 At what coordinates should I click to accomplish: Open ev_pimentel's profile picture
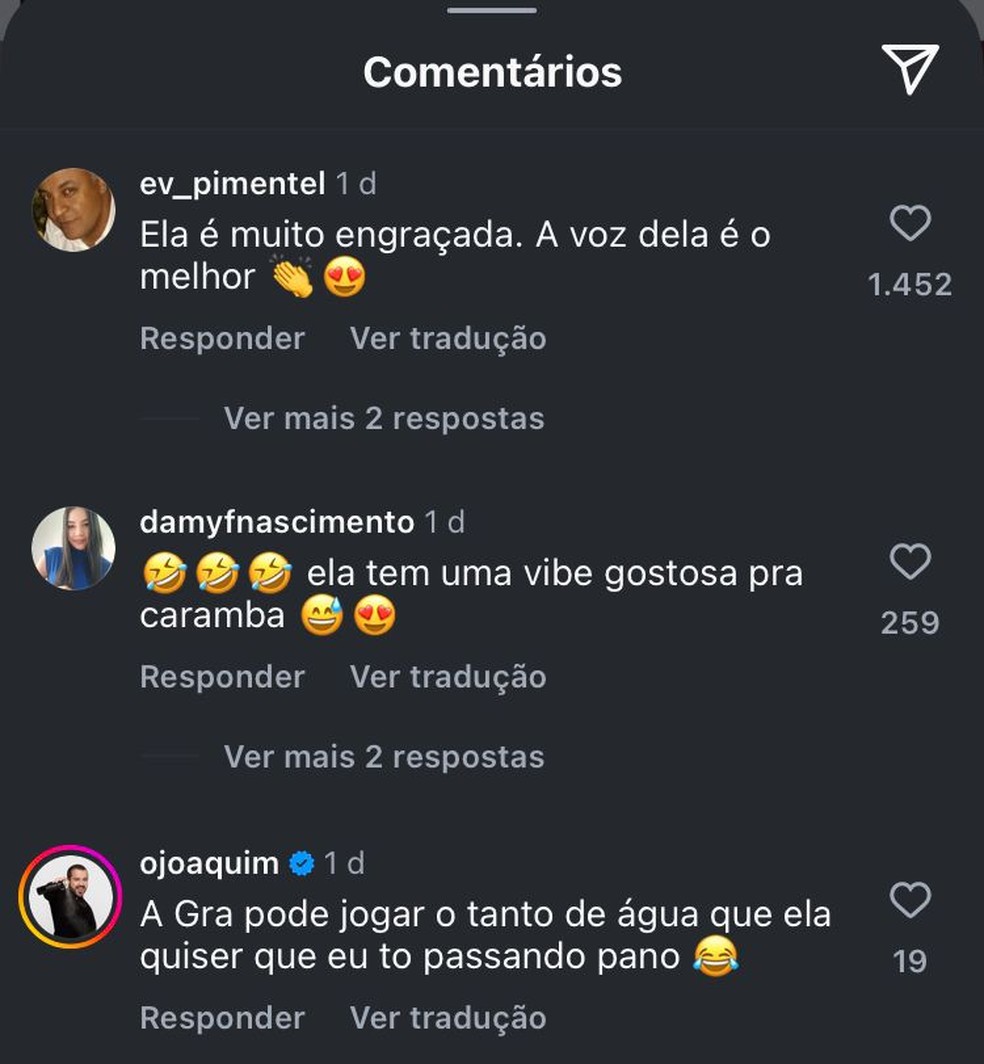coord(73,210)
